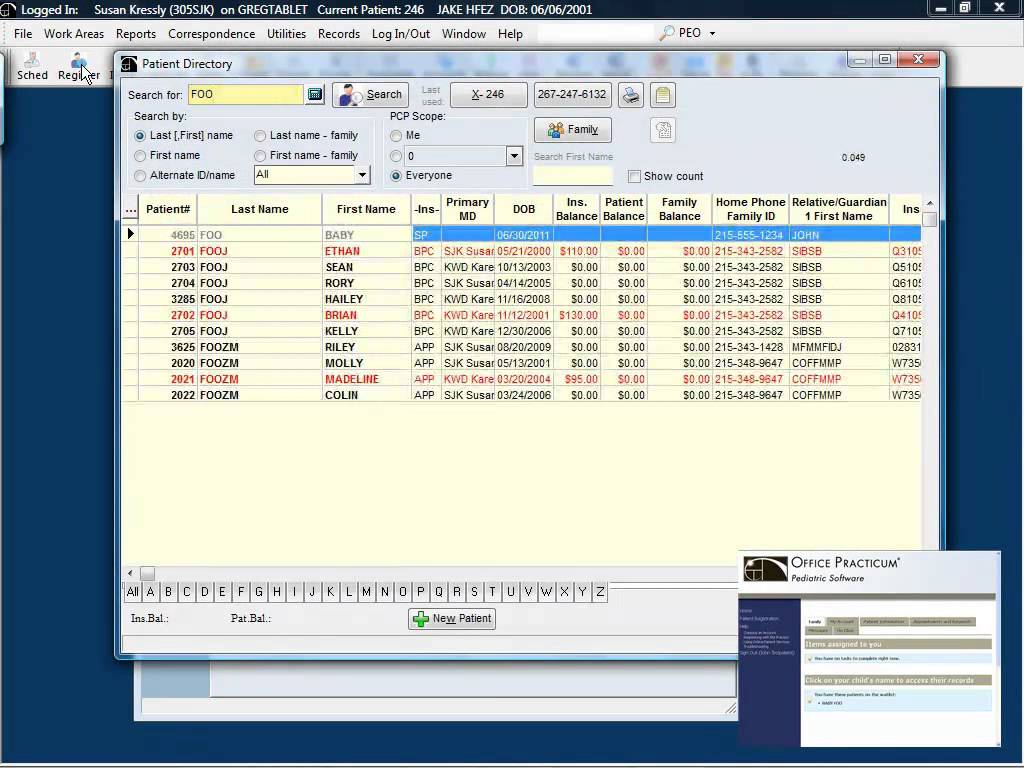The height and width of the screenshot is (768, 1024).
Task: Open the notepad icon next to the printer
Action: (x=663, y=94)
